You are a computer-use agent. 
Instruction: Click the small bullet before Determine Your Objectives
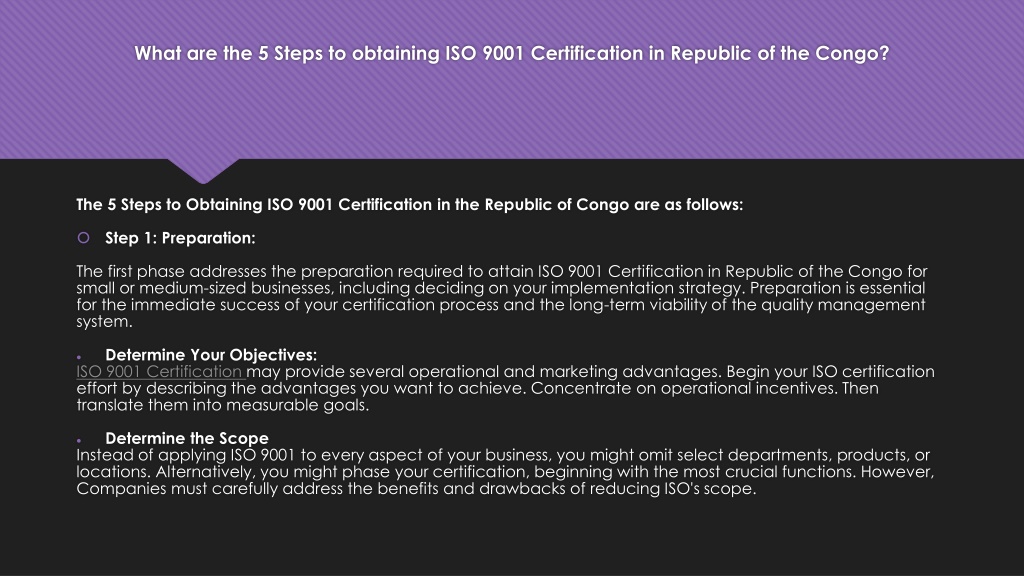coord(79,357)
